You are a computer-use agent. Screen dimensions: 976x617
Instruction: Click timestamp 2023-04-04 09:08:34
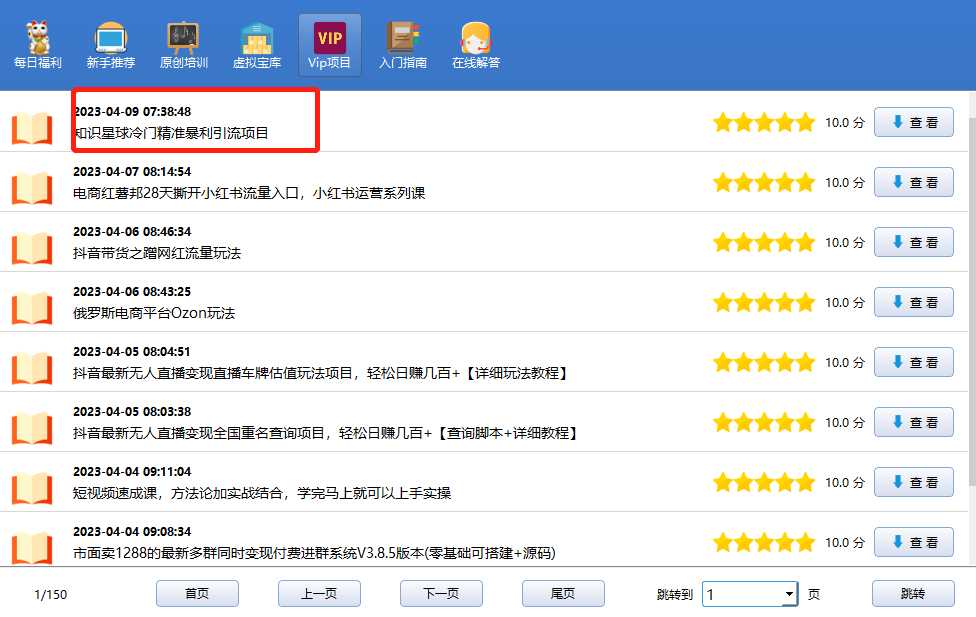[132, 532]
